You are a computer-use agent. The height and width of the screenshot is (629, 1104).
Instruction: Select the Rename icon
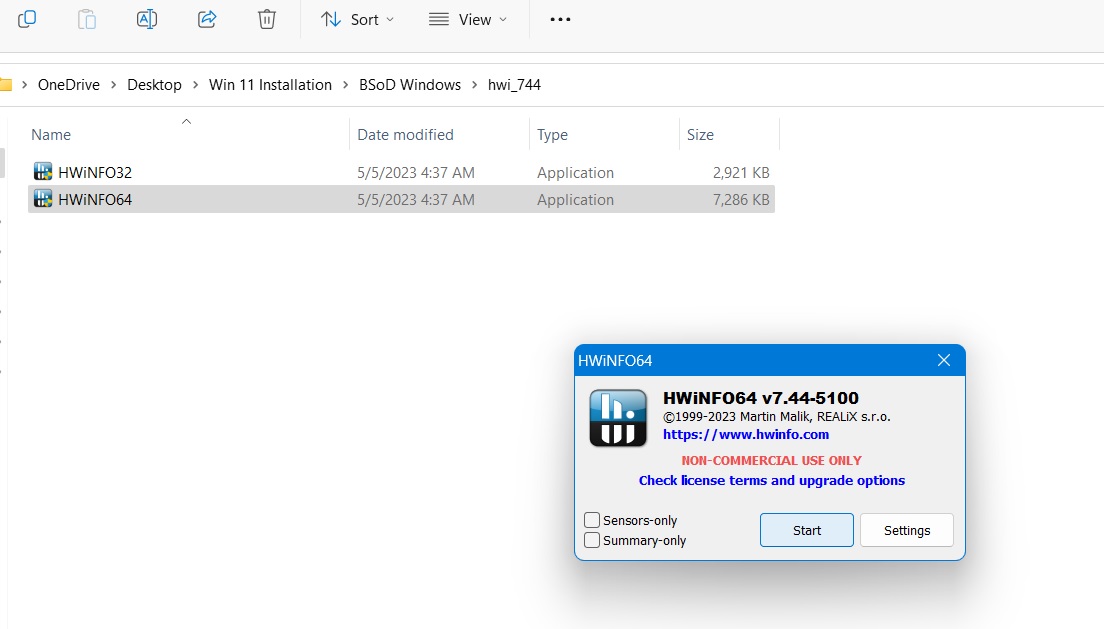click(x=147, y=18)
